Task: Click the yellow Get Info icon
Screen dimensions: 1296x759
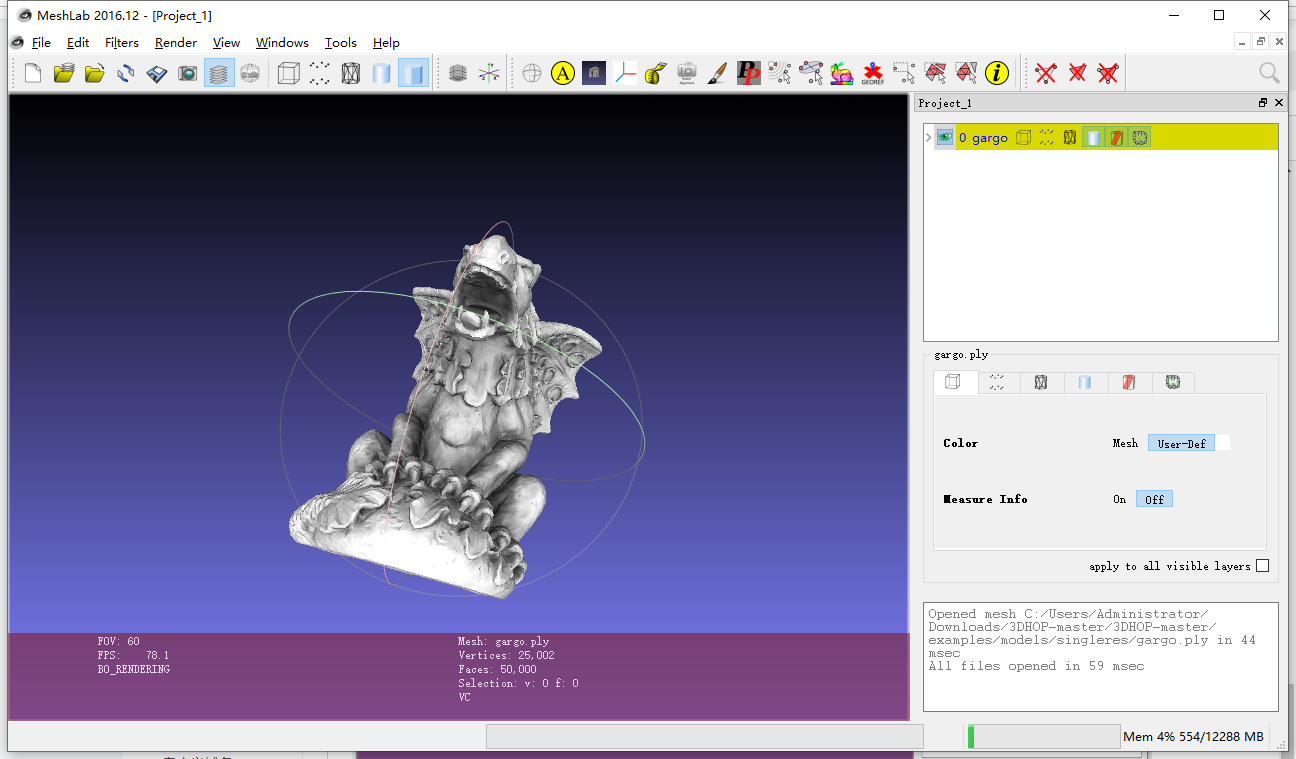Action: (996, 73)
